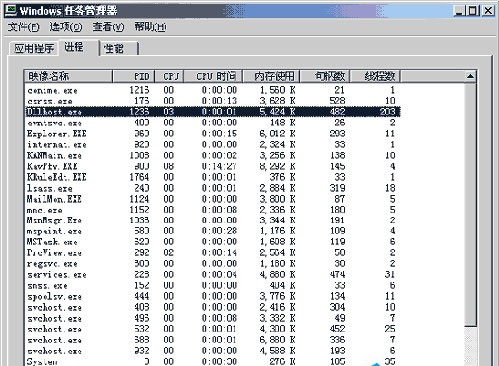The height and width of the screenshot is (366, 499).
Task: Click the scrollbar up arrow
Action: pyautogui.click(x=470, y=76)
